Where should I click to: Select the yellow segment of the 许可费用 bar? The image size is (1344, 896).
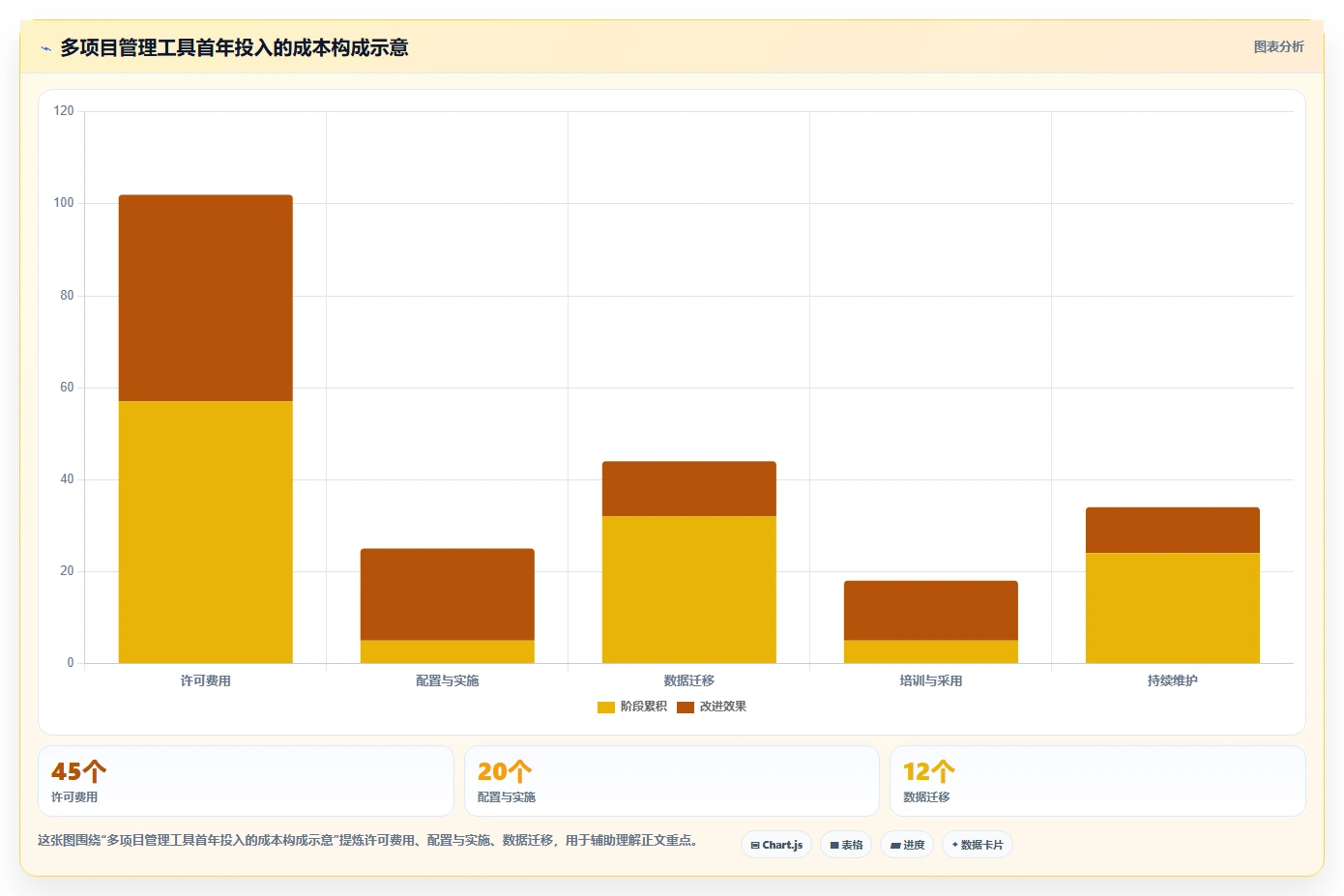206,532
